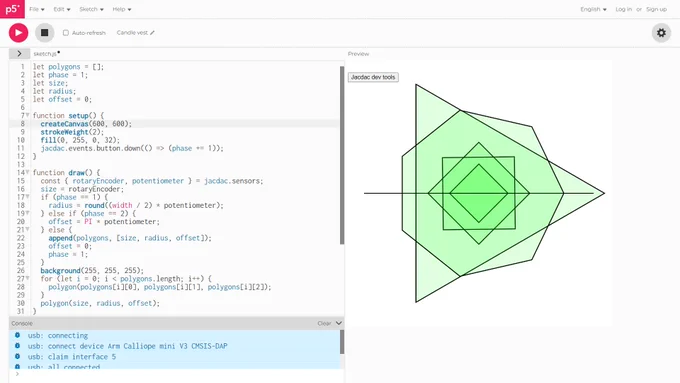Fold the else block at line 21
Image resolution: width=680 pixels, height=383 pixels.
pyautogui.click(x=27, y=229)
